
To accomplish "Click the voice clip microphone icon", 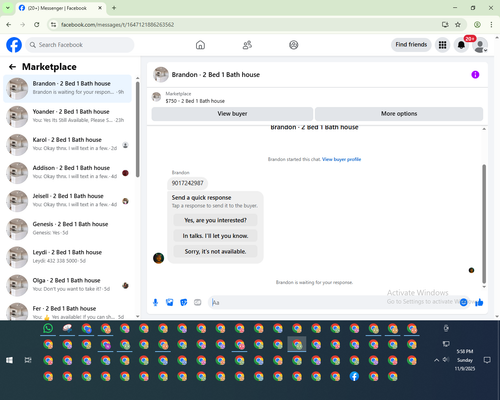I will click(155, 302).
